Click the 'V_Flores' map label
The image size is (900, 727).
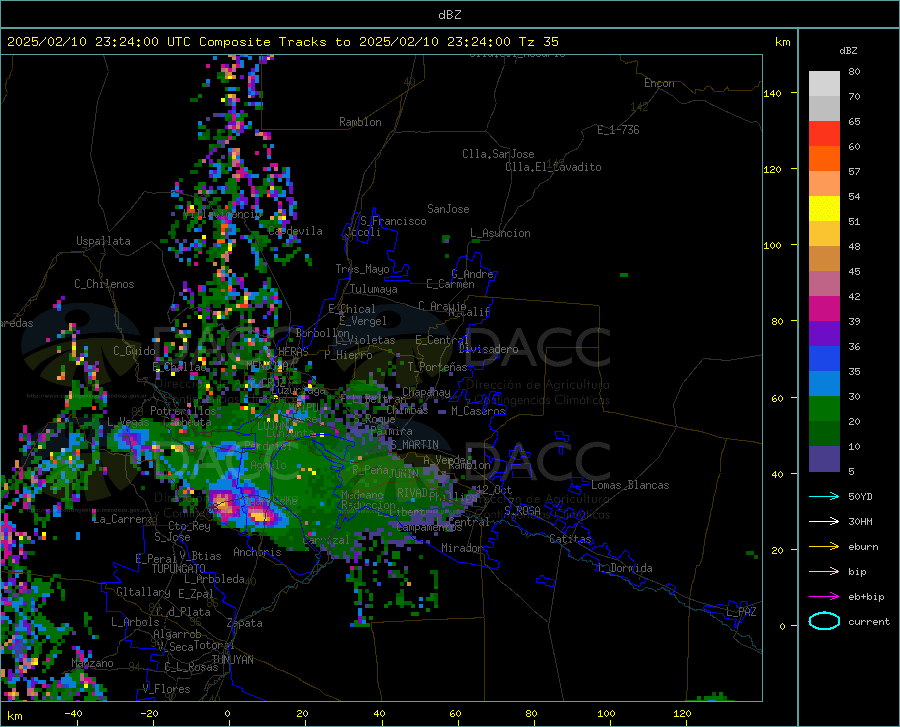point(166,689)
